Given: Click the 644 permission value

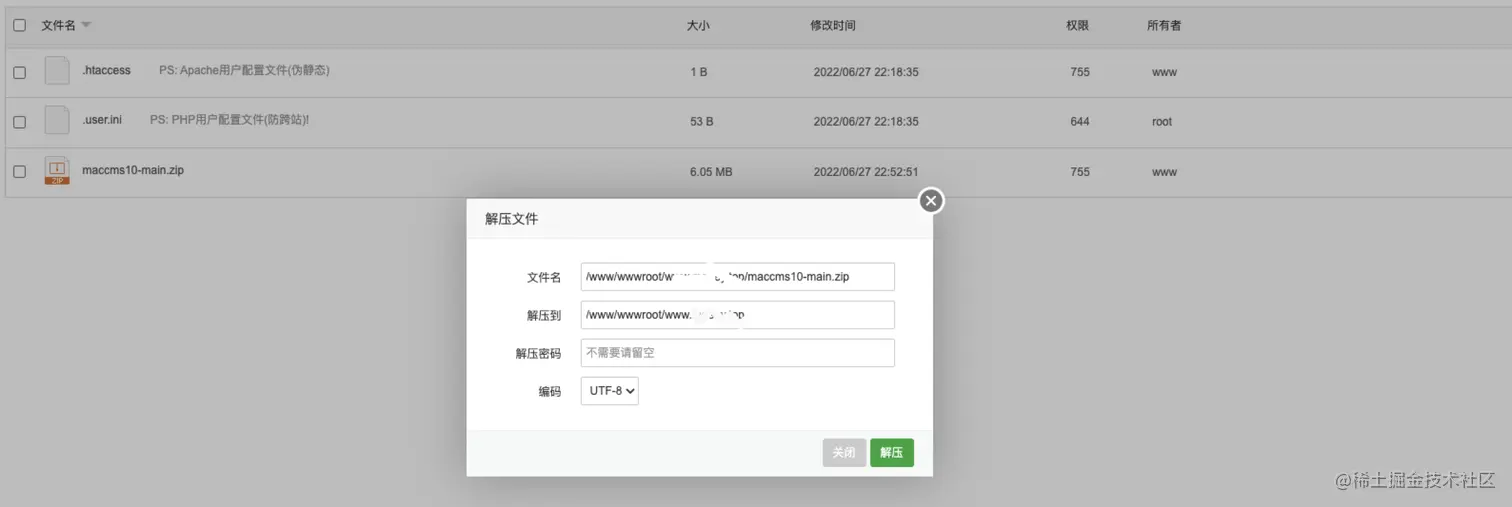Looking at the screenshot, I should coord(1080,122).
